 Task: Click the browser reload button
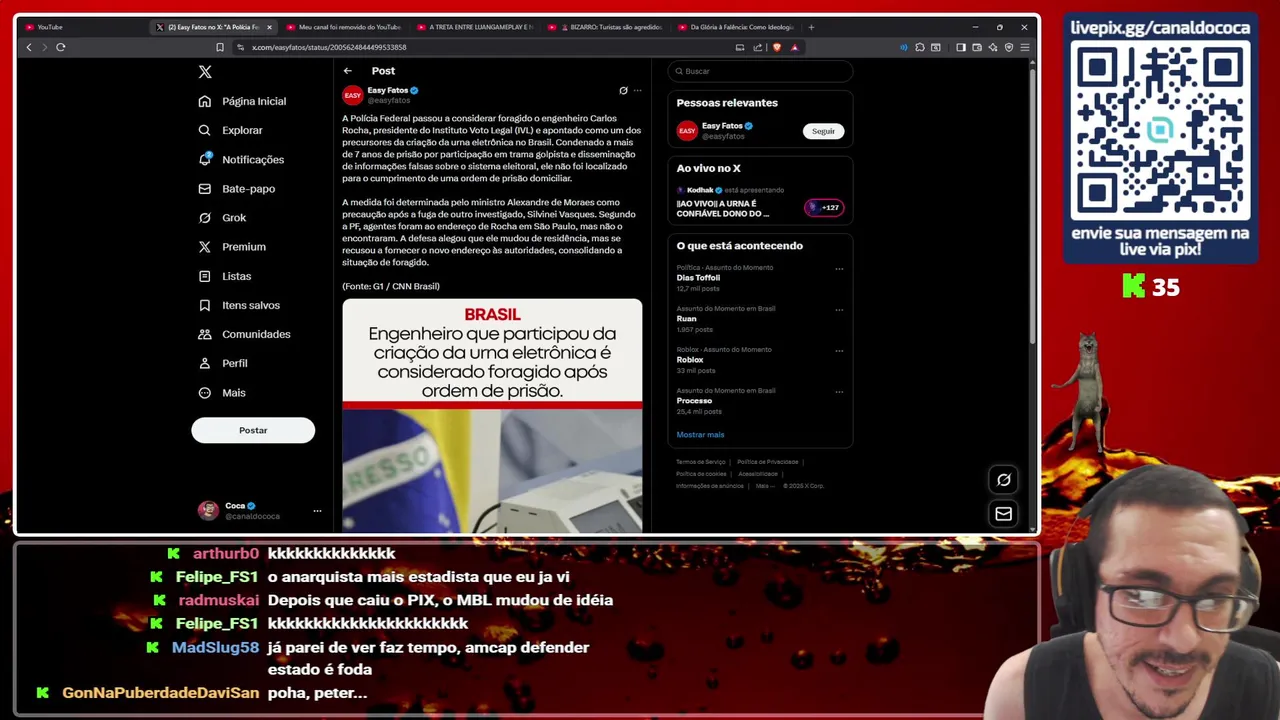61,47
